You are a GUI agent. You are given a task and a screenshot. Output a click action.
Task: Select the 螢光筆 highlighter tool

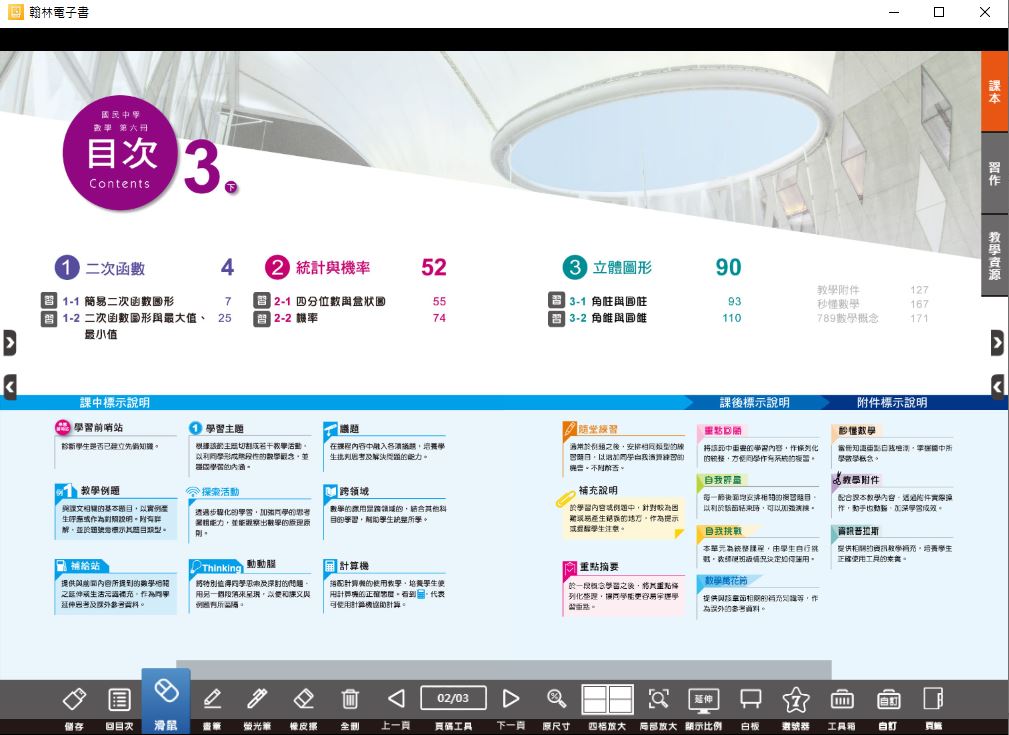258,699
